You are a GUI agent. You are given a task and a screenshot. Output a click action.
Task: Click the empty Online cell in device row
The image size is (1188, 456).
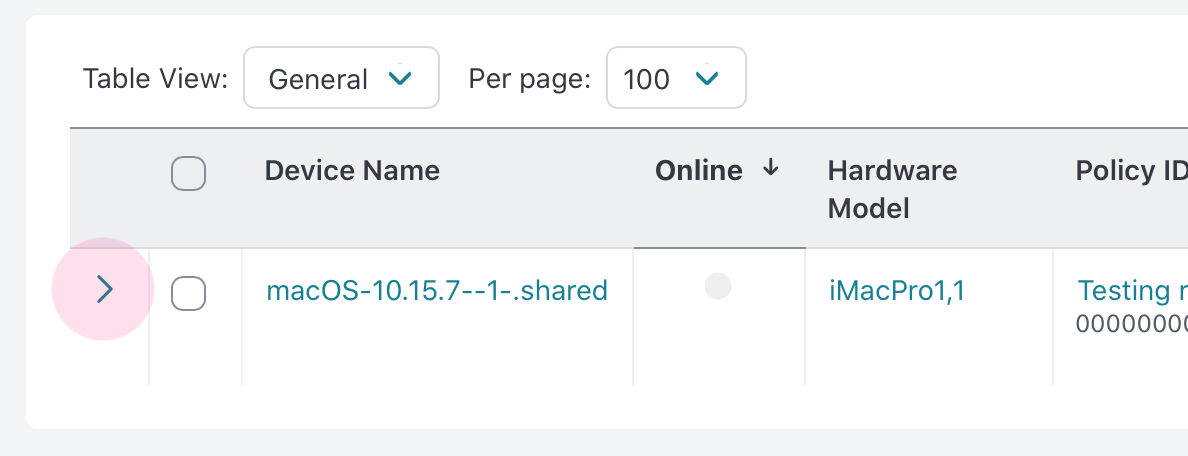click(x=718, y=340)
